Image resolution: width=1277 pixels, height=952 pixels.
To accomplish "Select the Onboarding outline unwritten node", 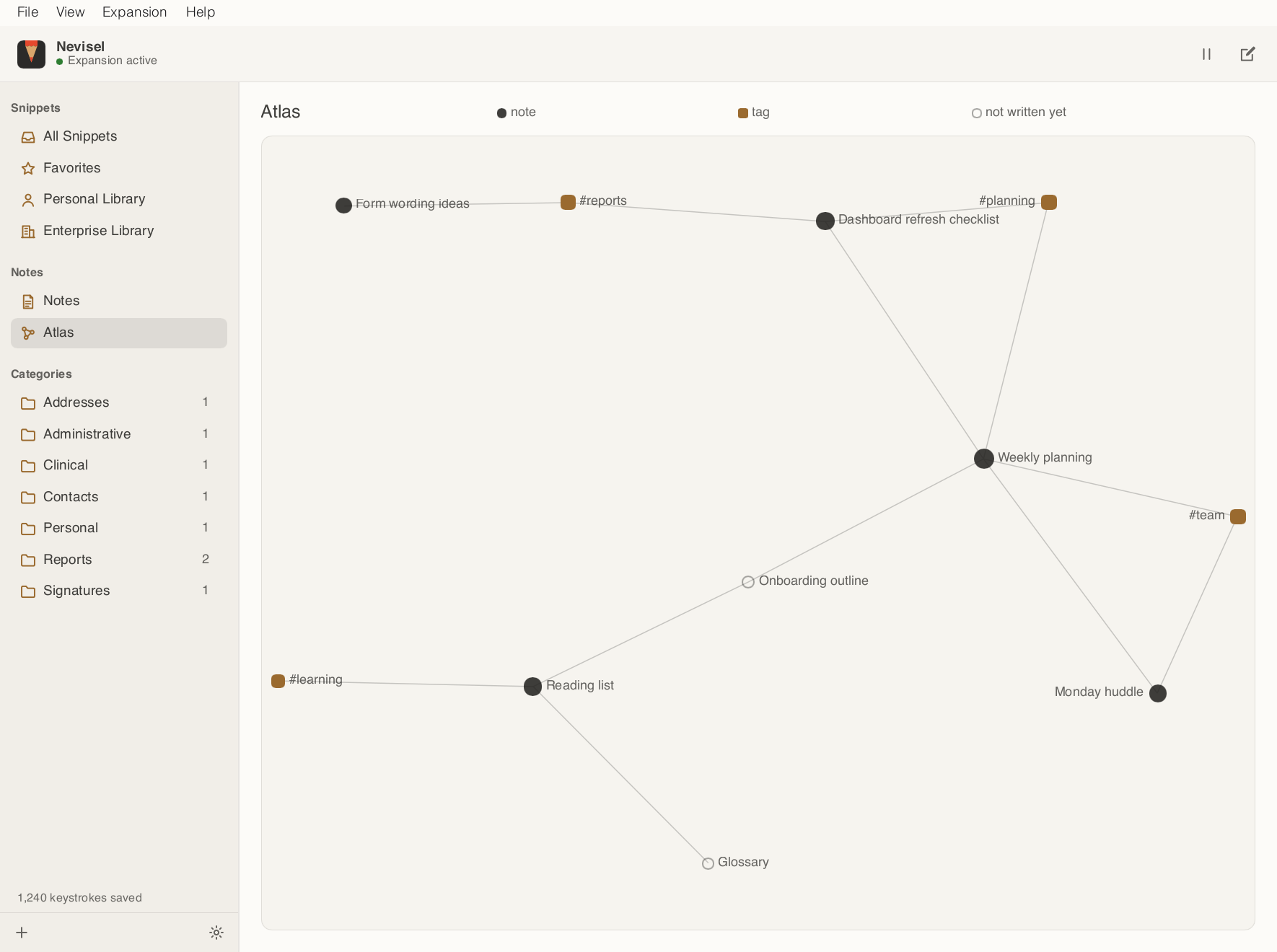I will 748,582.
